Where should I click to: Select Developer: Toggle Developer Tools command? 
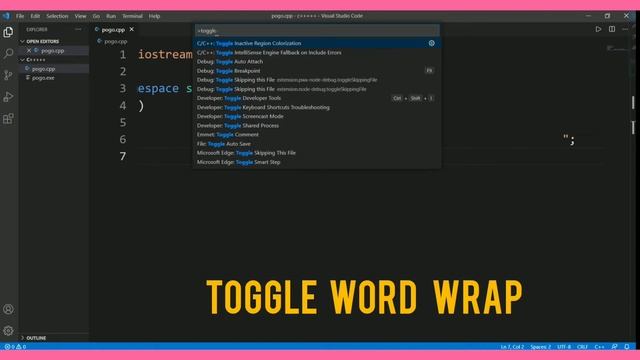point(317,98)
